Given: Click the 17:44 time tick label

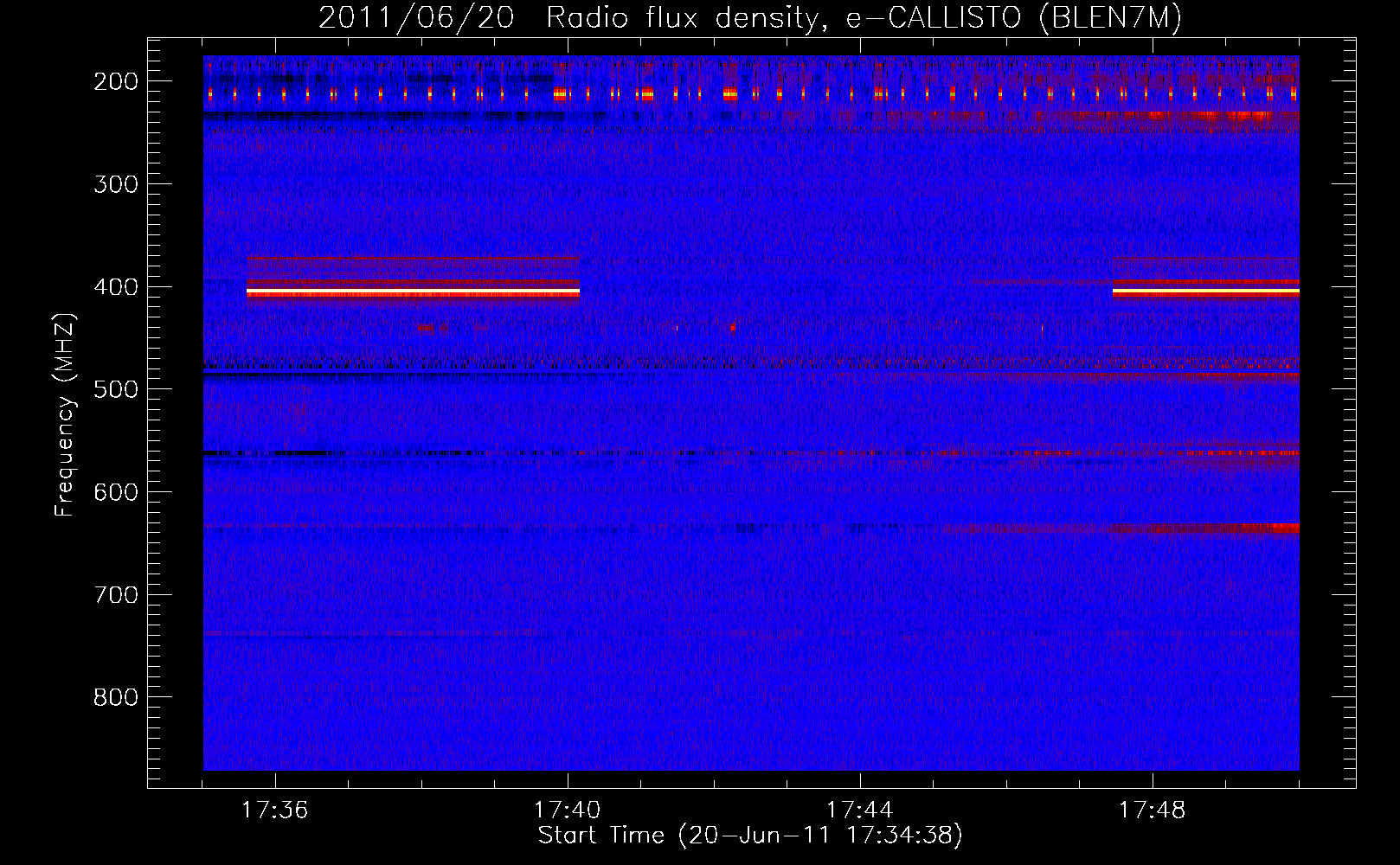Looking at the screenshot, I should [x=859, y=811].
